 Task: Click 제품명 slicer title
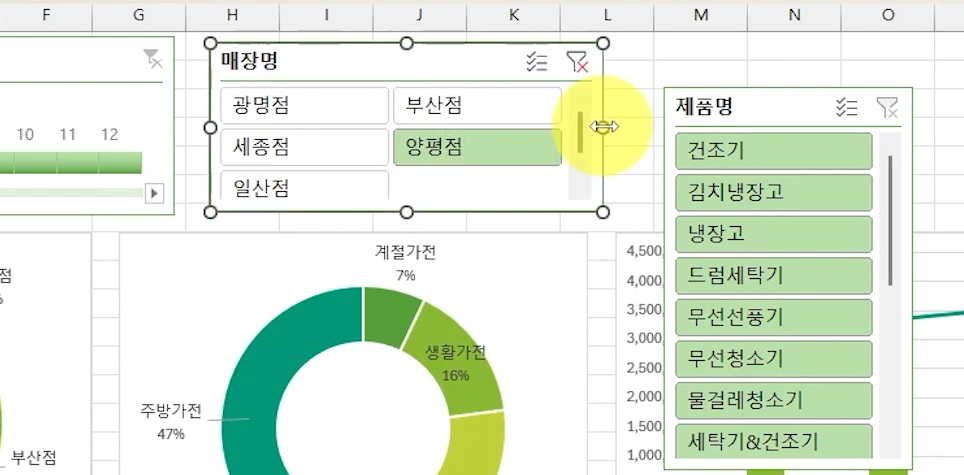(704, 107)
